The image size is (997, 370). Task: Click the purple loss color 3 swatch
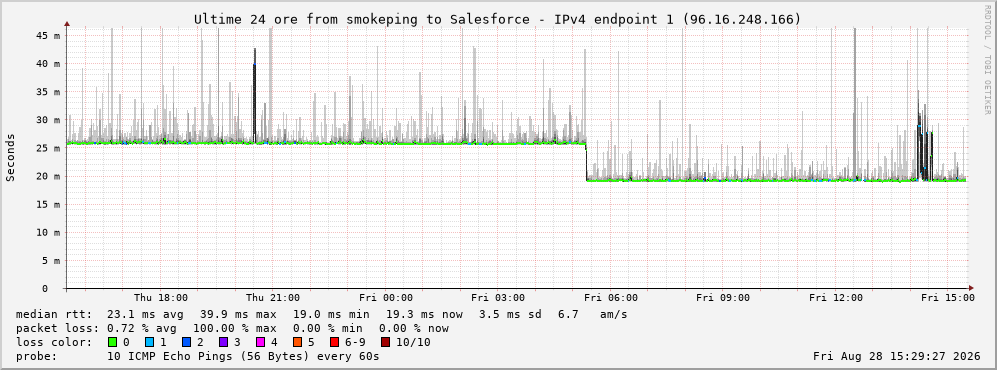coord(223,342)
